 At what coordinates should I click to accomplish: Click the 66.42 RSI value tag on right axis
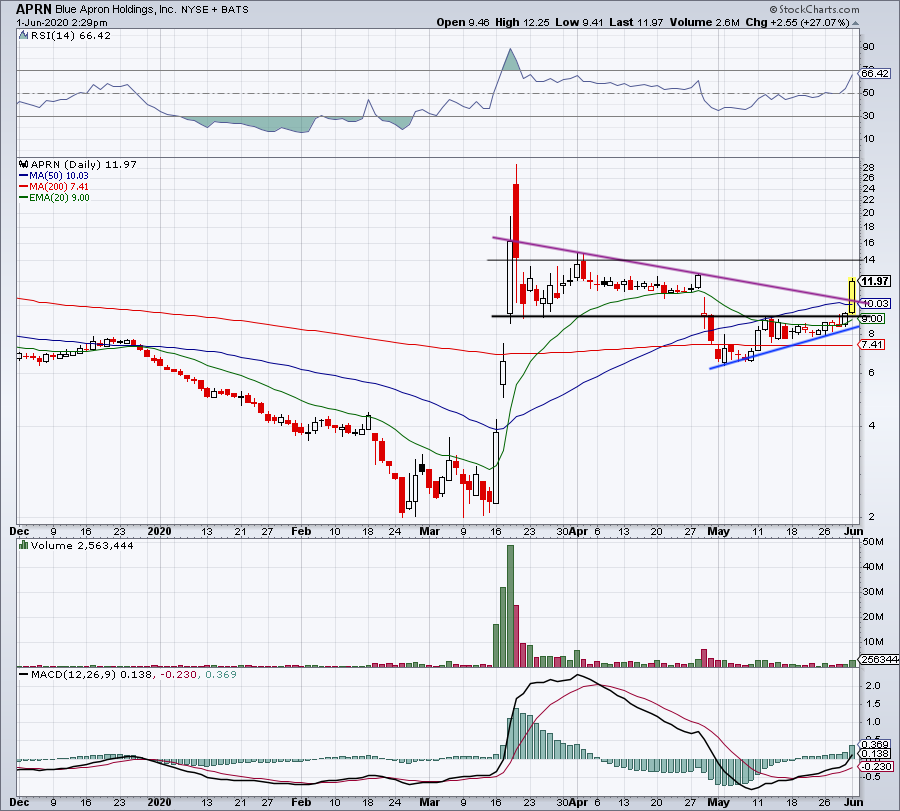click(x=875, y=73)
